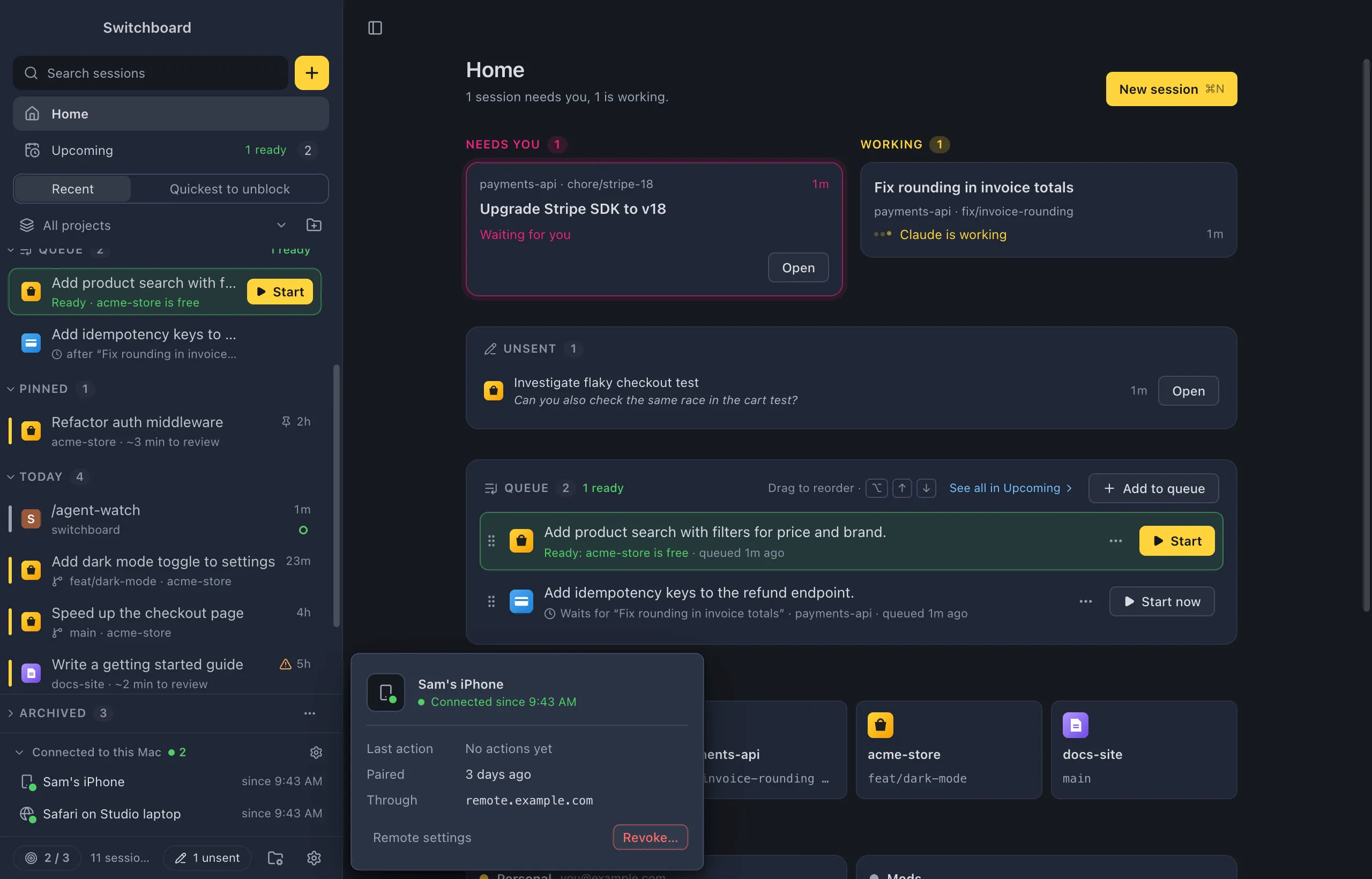The height and width of the screenshot is (879, 1372).
Task: Click the option key icon in Queue header
Action: pos(877,488)
